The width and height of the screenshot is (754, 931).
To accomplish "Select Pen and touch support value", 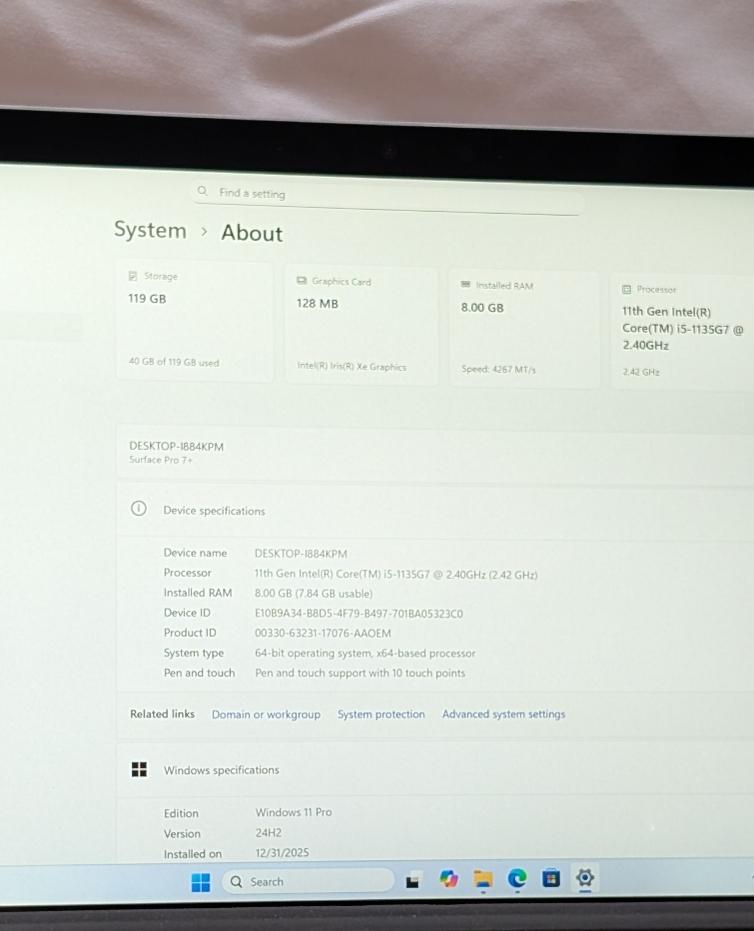I will click(360, 673).
